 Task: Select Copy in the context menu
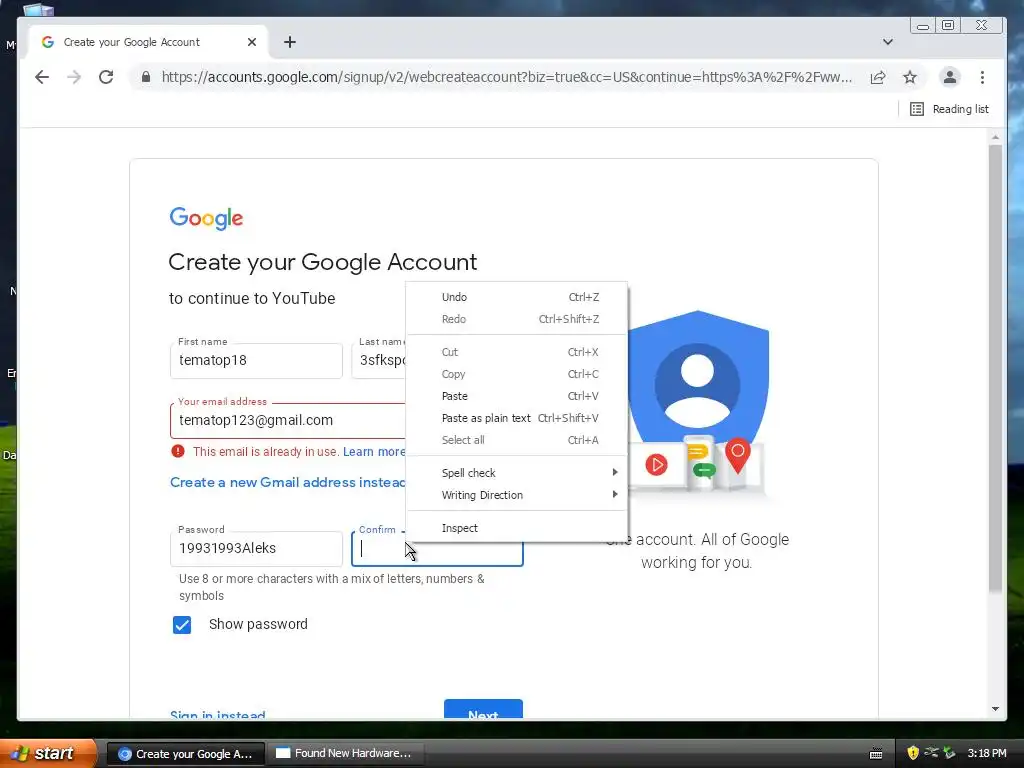tap(517, 374)
